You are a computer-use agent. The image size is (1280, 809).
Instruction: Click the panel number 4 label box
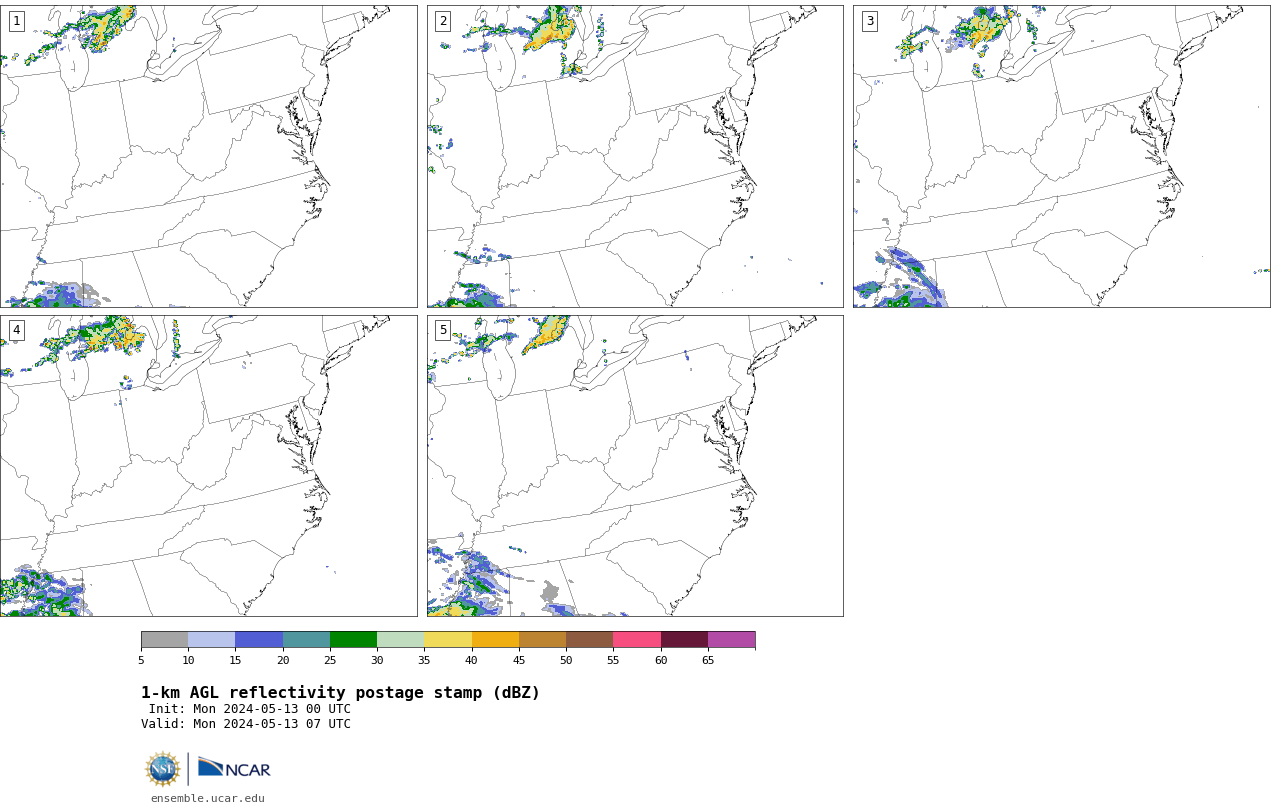click(16, 330)
